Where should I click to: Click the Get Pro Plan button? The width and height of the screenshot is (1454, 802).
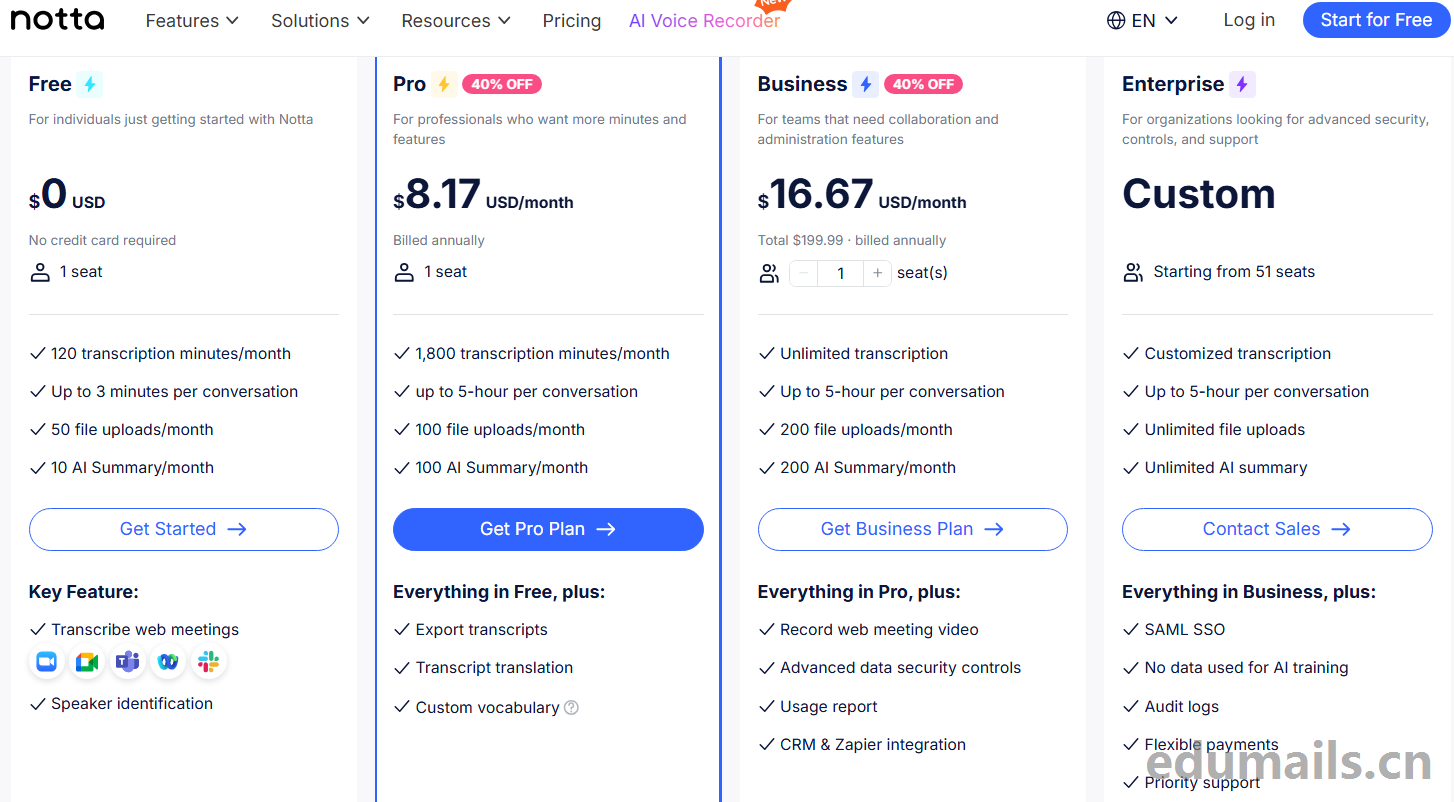click(x=548, y=529)
